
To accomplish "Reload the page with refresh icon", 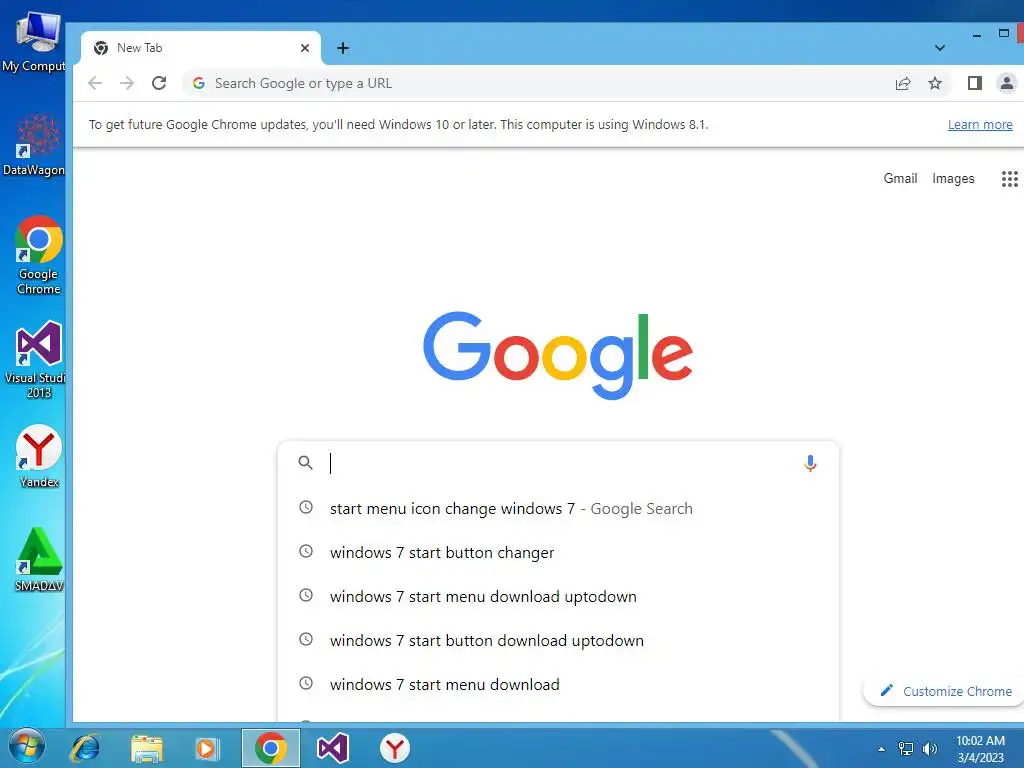I will click(159, 83).
